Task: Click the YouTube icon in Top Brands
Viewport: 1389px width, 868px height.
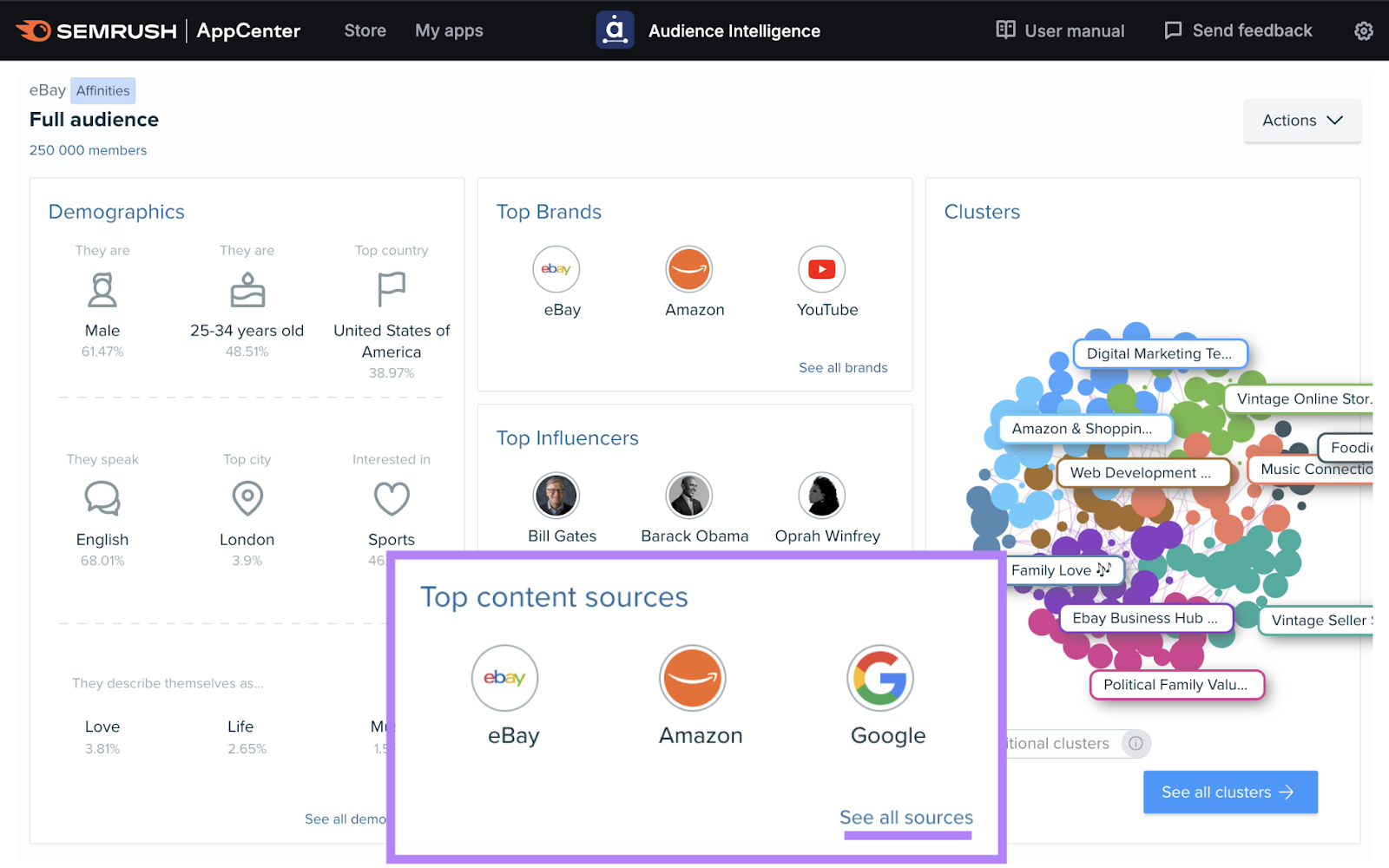Action: (822, 269)
